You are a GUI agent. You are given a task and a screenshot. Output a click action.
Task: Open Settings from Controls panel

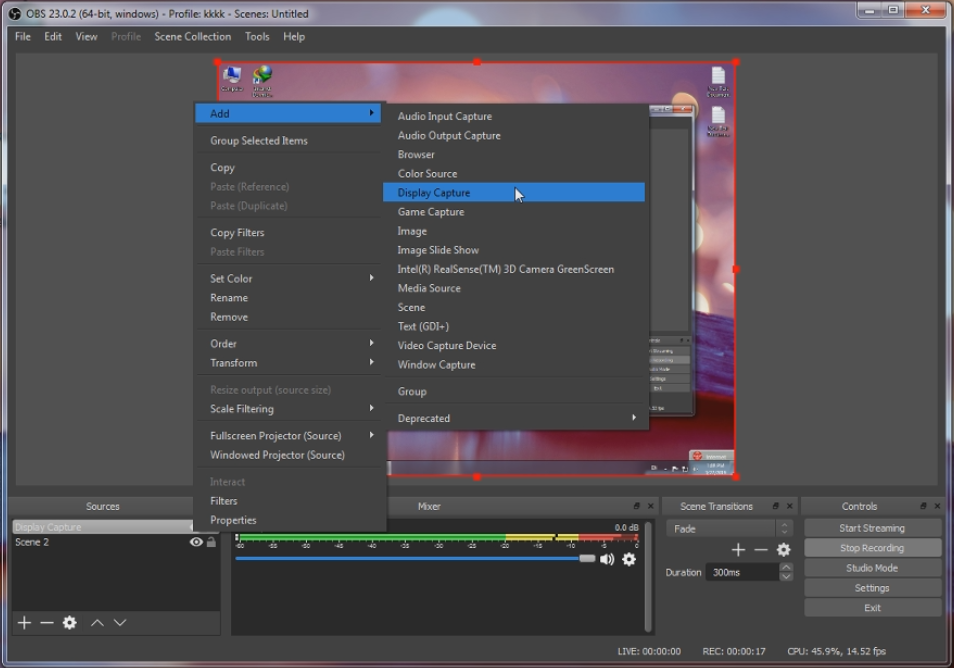point(872,588)
